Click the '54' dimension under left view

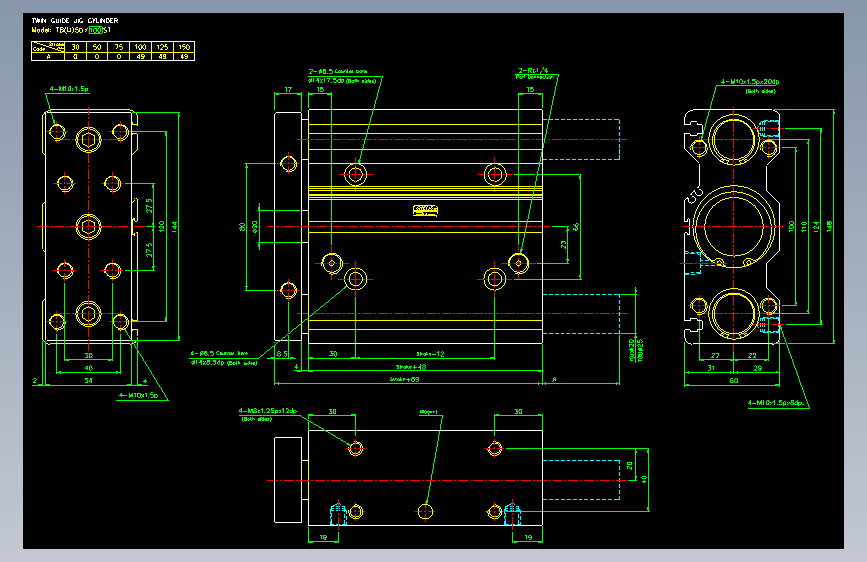pyautogui.click(x=88, y=381)
